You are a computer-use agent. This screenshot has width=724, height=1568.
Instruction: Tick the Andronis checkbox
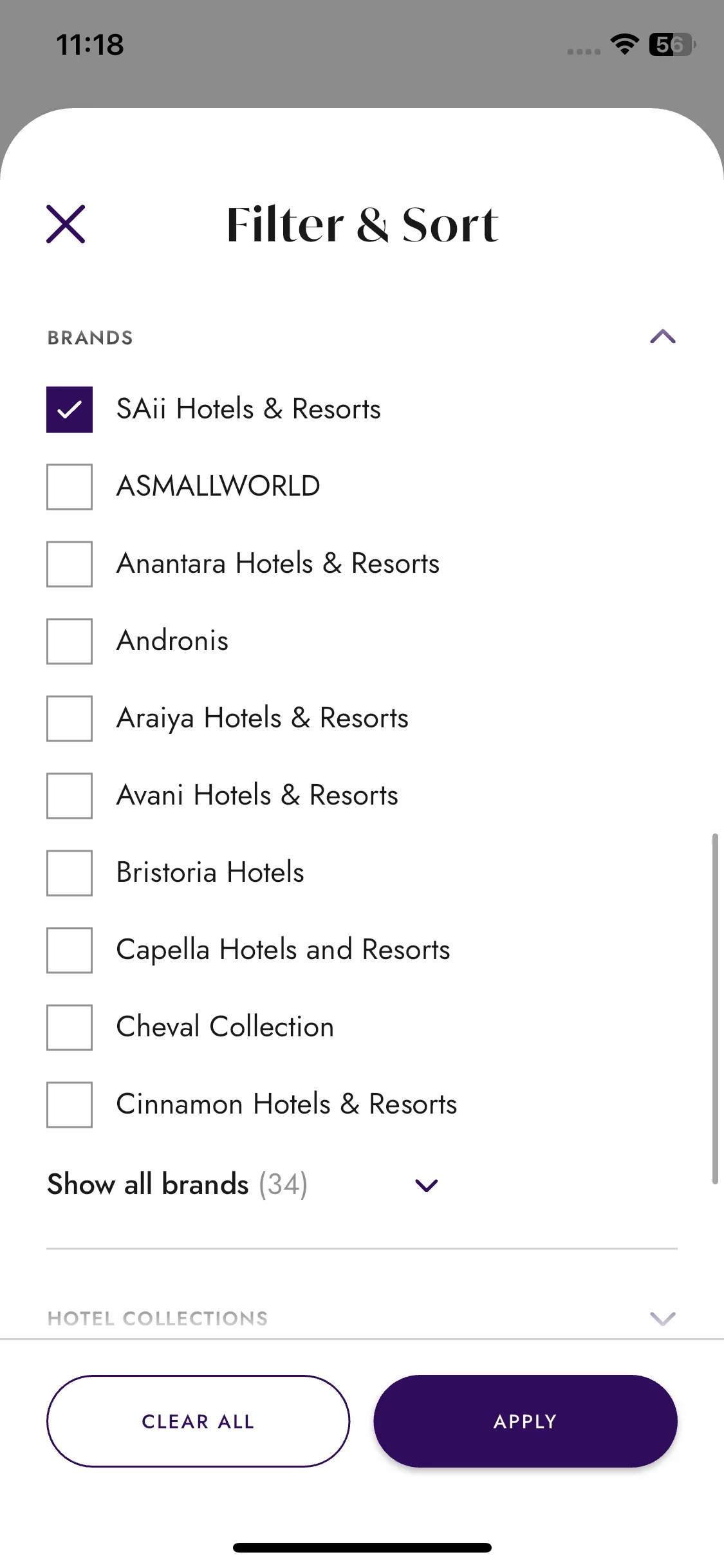[70, 641]
